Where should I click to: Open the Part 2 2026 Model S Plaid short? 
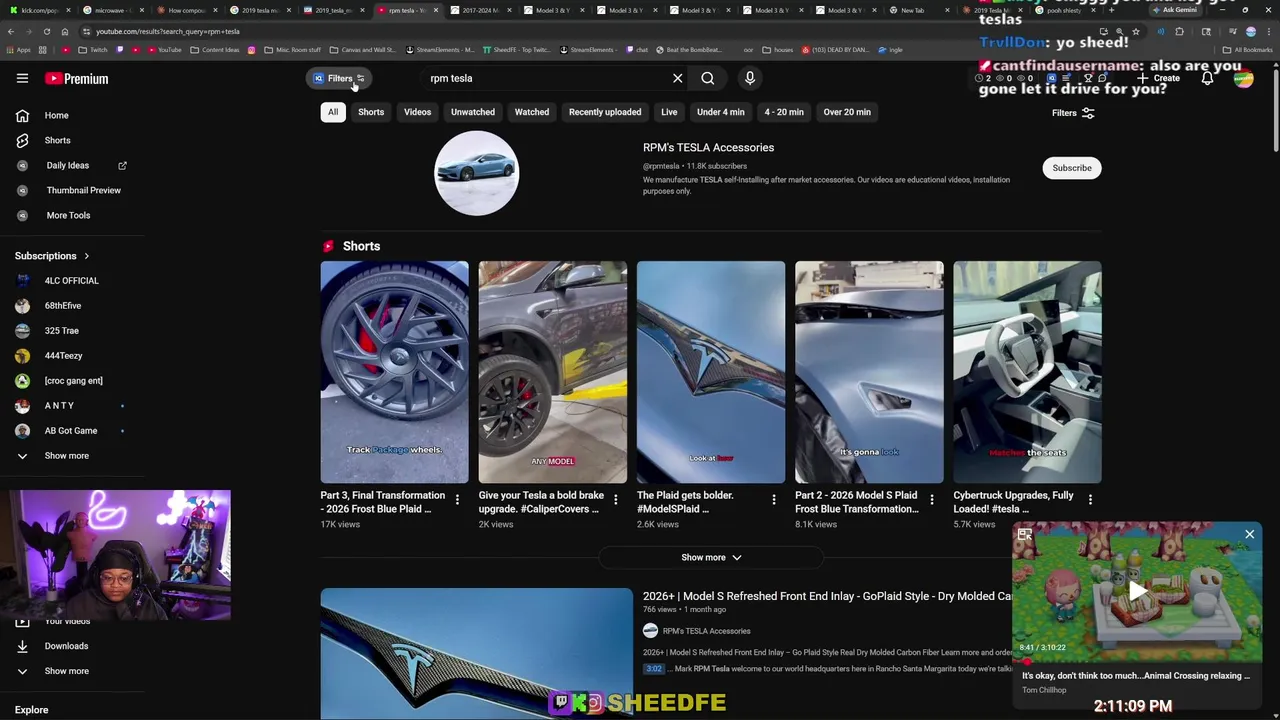pyautogui.click(x=869, y=372)
